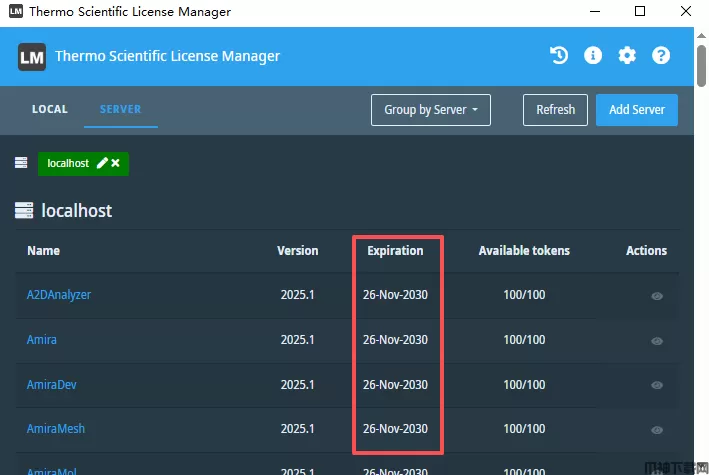Click LM logo in header

(32, 57)
